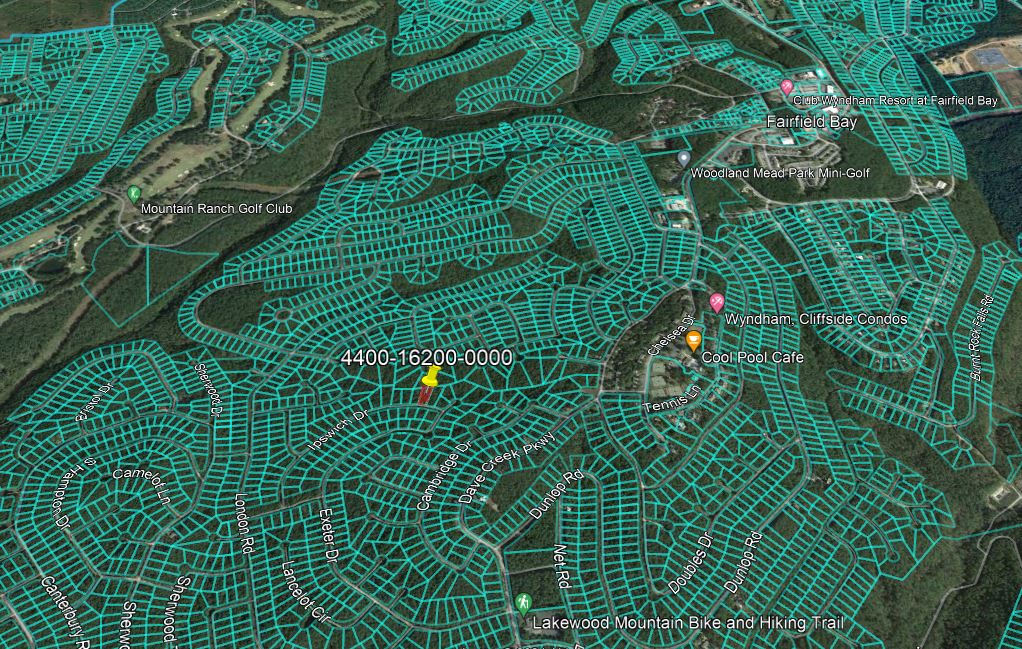1022x649 pixels.
Task: Select the Wyndham Cliffside Condos pink marker
Action: 716,302
